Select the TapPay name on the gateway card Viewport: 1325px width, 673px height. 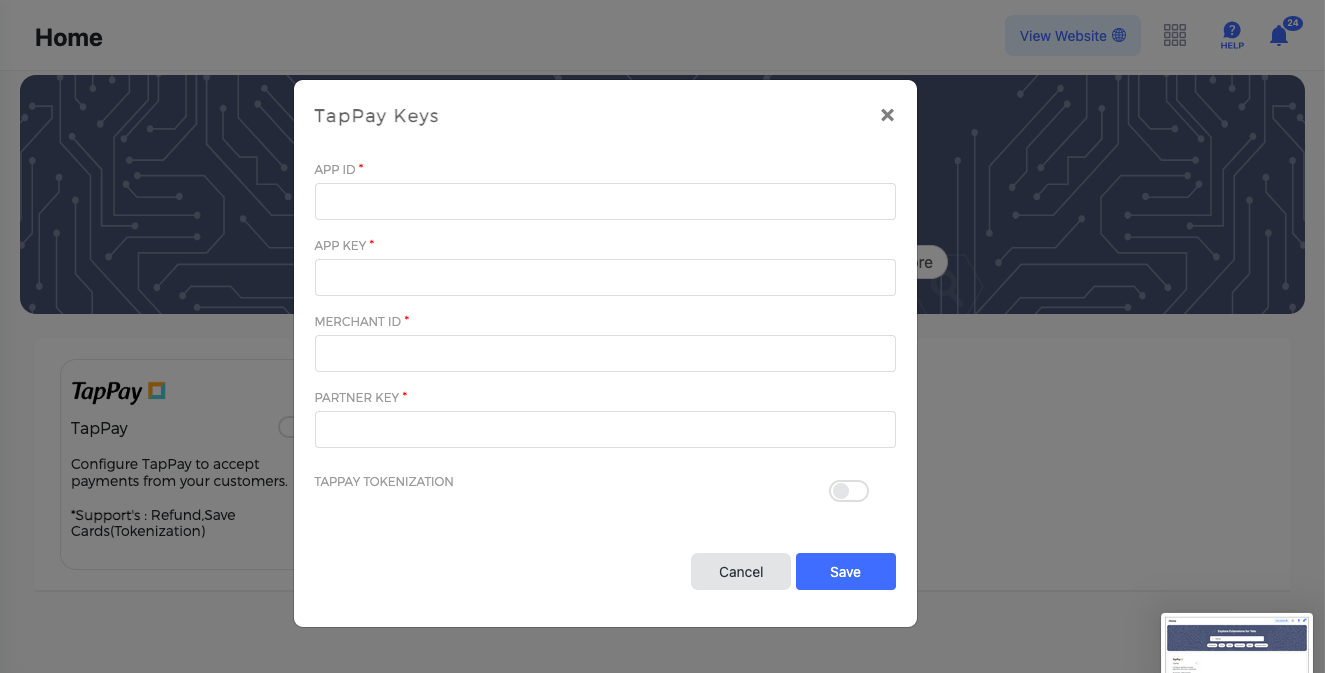100,428
